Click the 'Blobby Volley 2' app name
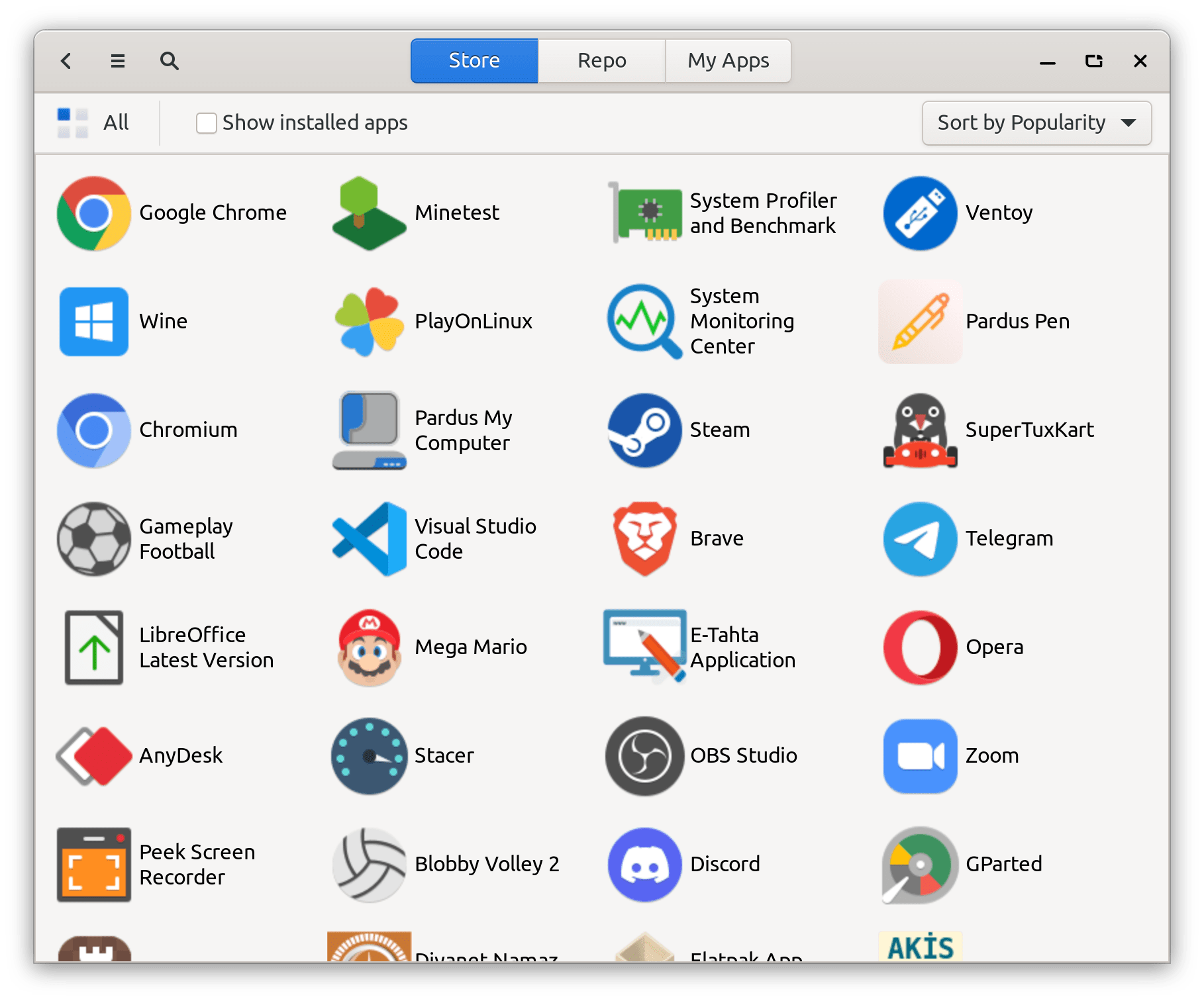 [487, 865]
